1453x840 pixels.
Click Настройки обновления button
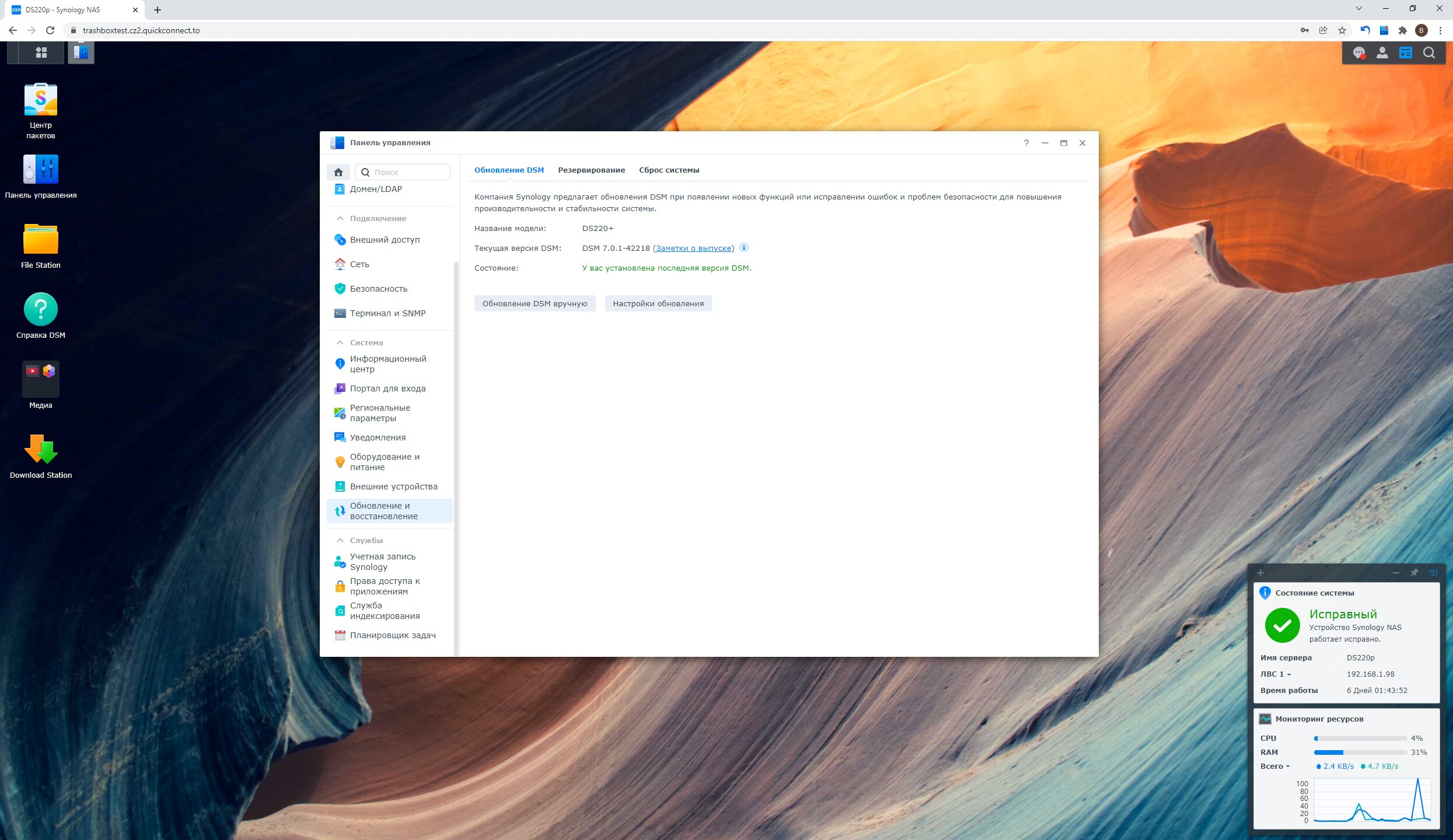(x=658, y=303)
